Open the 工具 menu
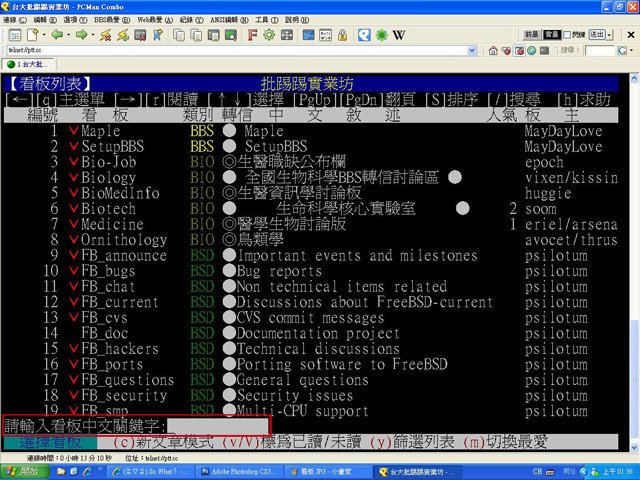 pos(267,20)
